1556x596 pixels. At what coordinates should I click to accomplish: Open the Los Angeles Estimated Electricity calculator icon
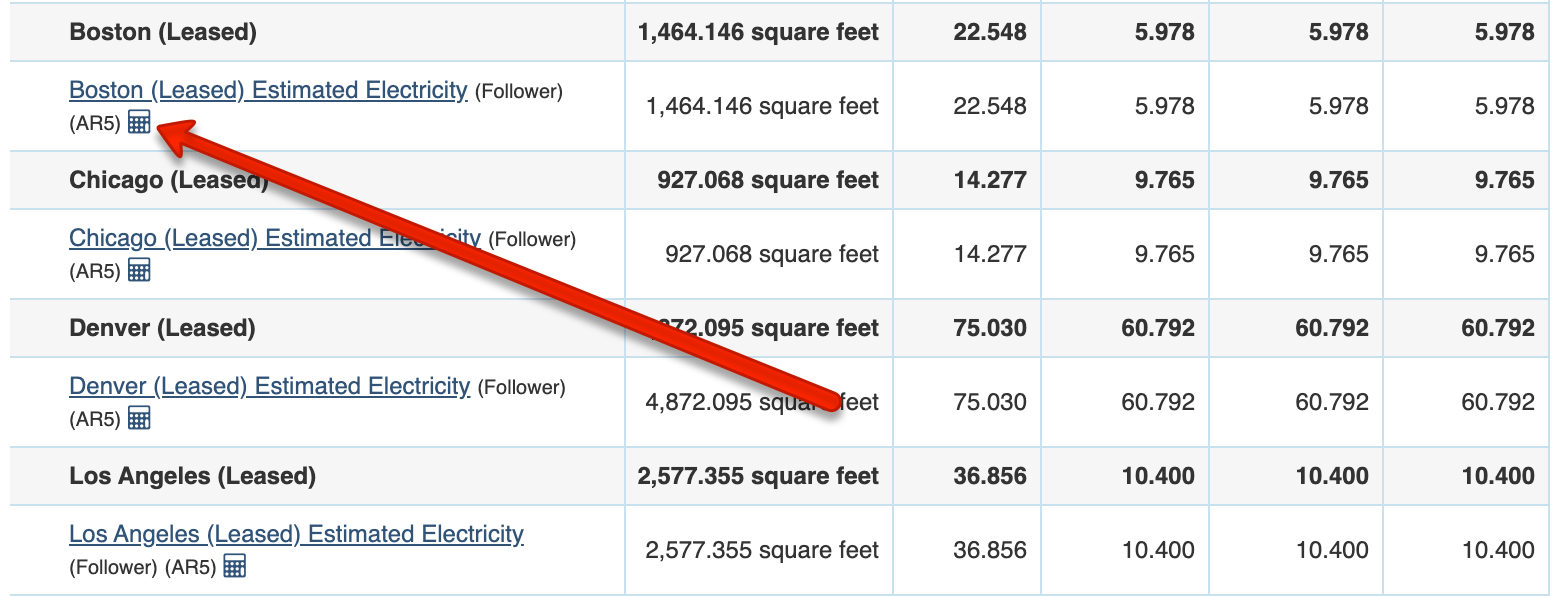(234, 566)
